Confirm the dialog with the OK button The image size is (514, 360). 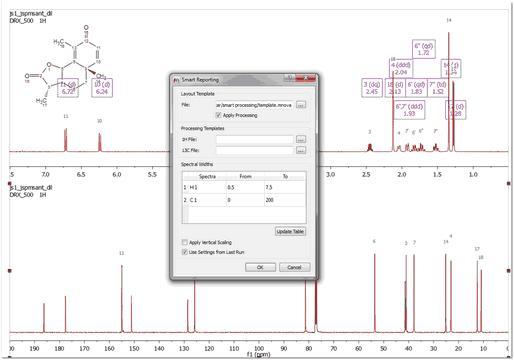pyautogui.click(x=260, y=267)
